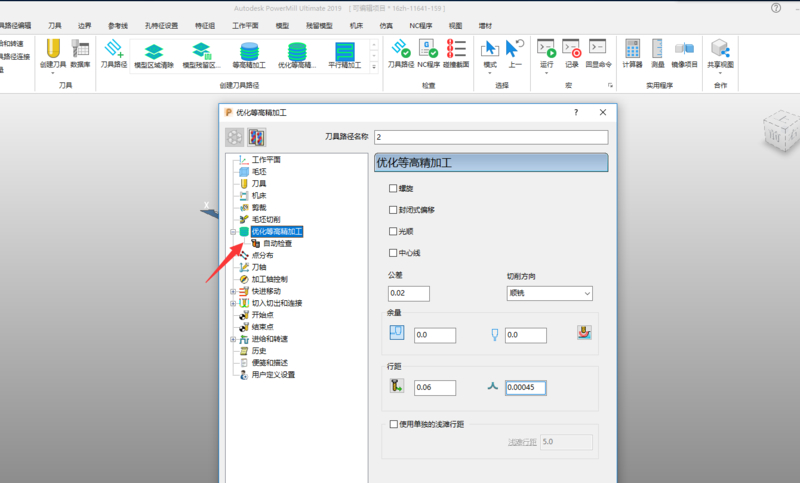The width and height of the screenshot is (800, 483).
Task: Select 自动检查 in the dialog tree
Action: coord(277,243)
